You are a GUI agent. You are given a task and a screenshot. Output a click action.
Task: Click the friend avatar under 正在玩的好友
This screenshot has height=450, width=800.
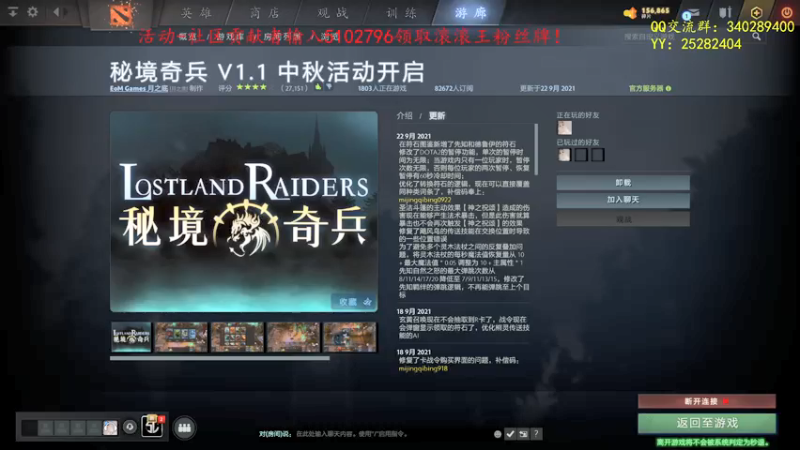coord(564,128)
